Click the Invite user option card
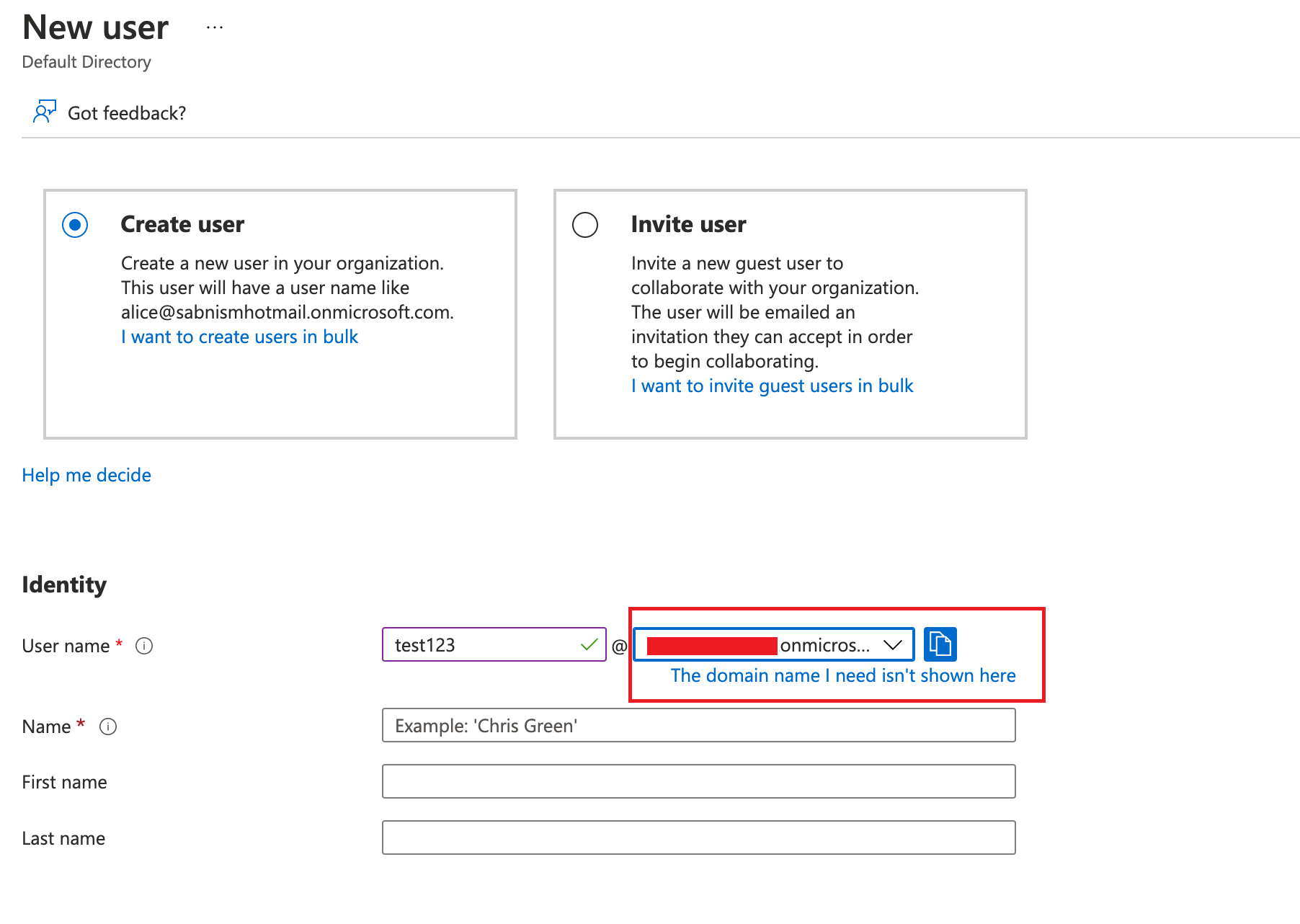 (x=790, y=314)
